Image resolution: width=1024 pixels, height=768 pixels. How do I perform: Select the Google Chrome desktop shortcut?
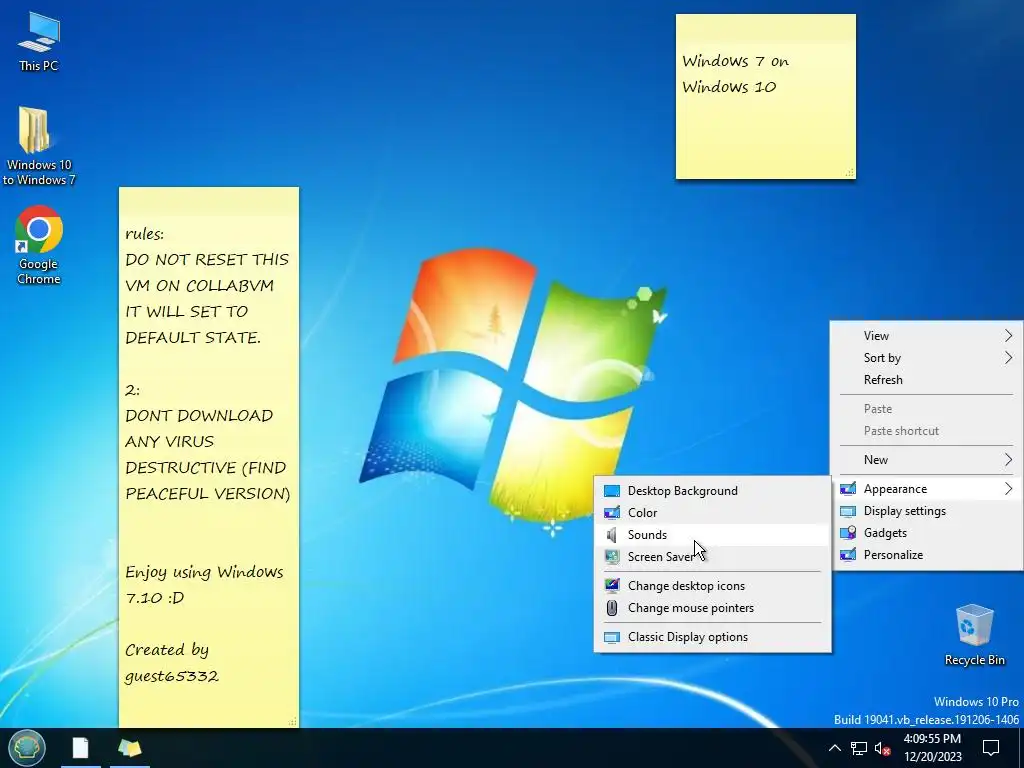click(39, 245)
